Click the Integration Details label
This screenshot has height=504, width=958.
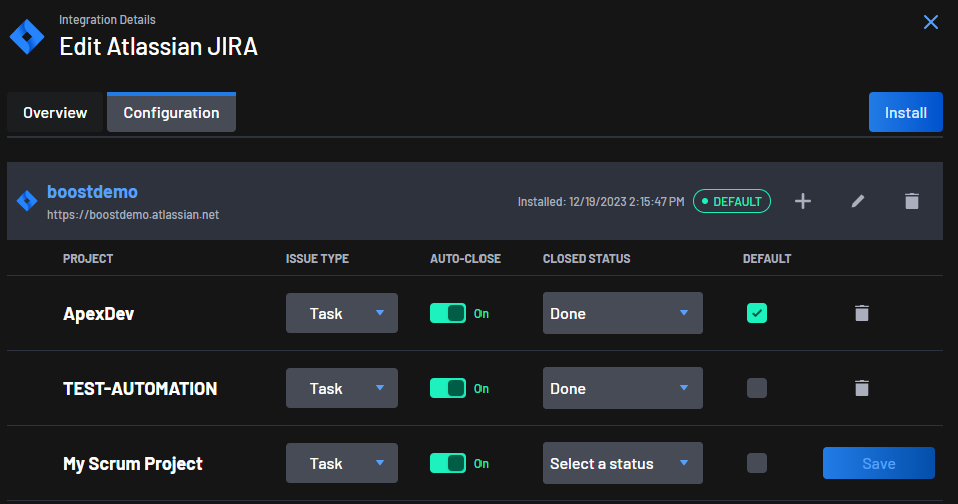(x=107, y=20)
